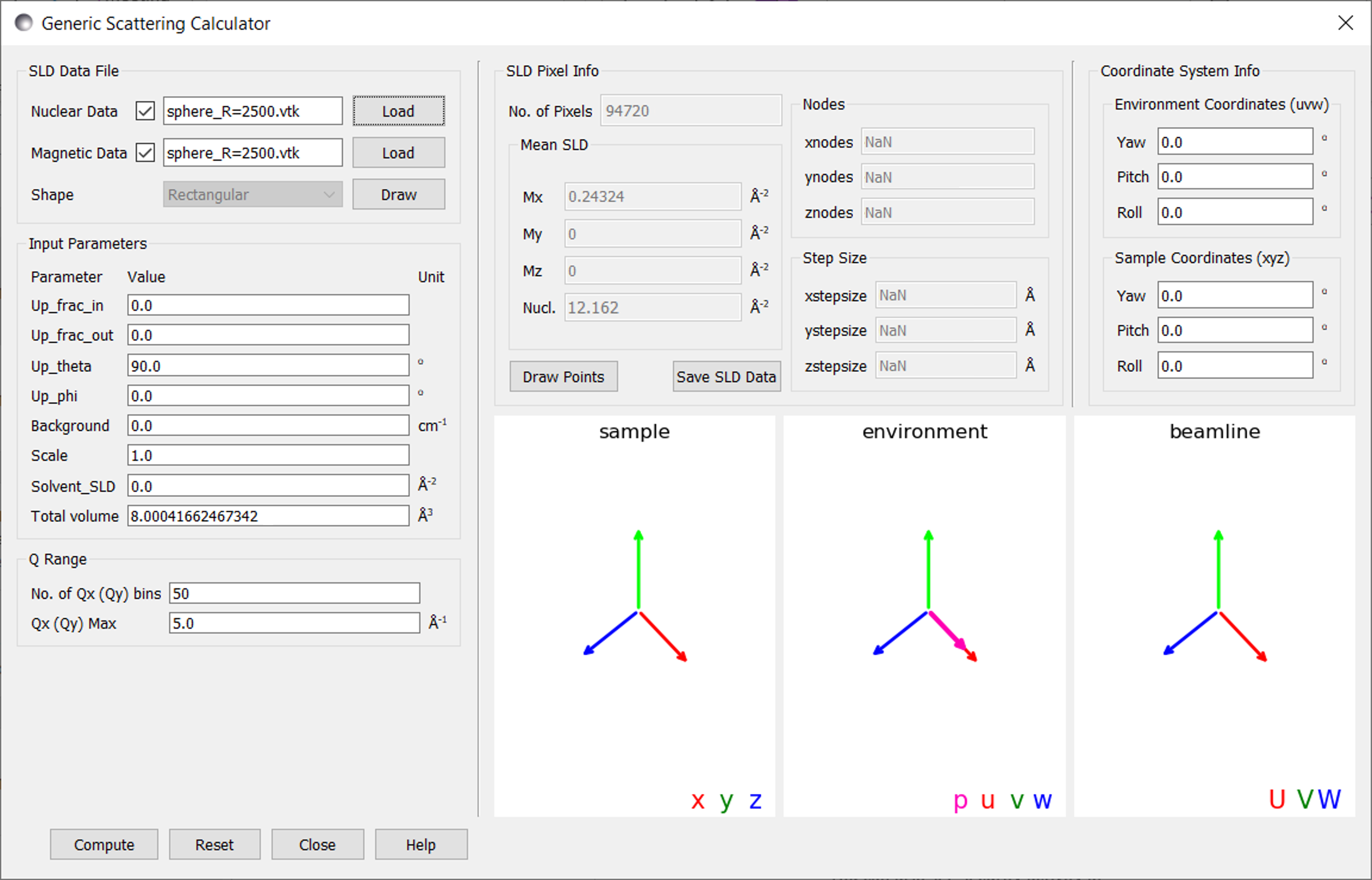Load the magnetic data file
The height and width of the screenshot is (880, 1372).
click(398, 152)
